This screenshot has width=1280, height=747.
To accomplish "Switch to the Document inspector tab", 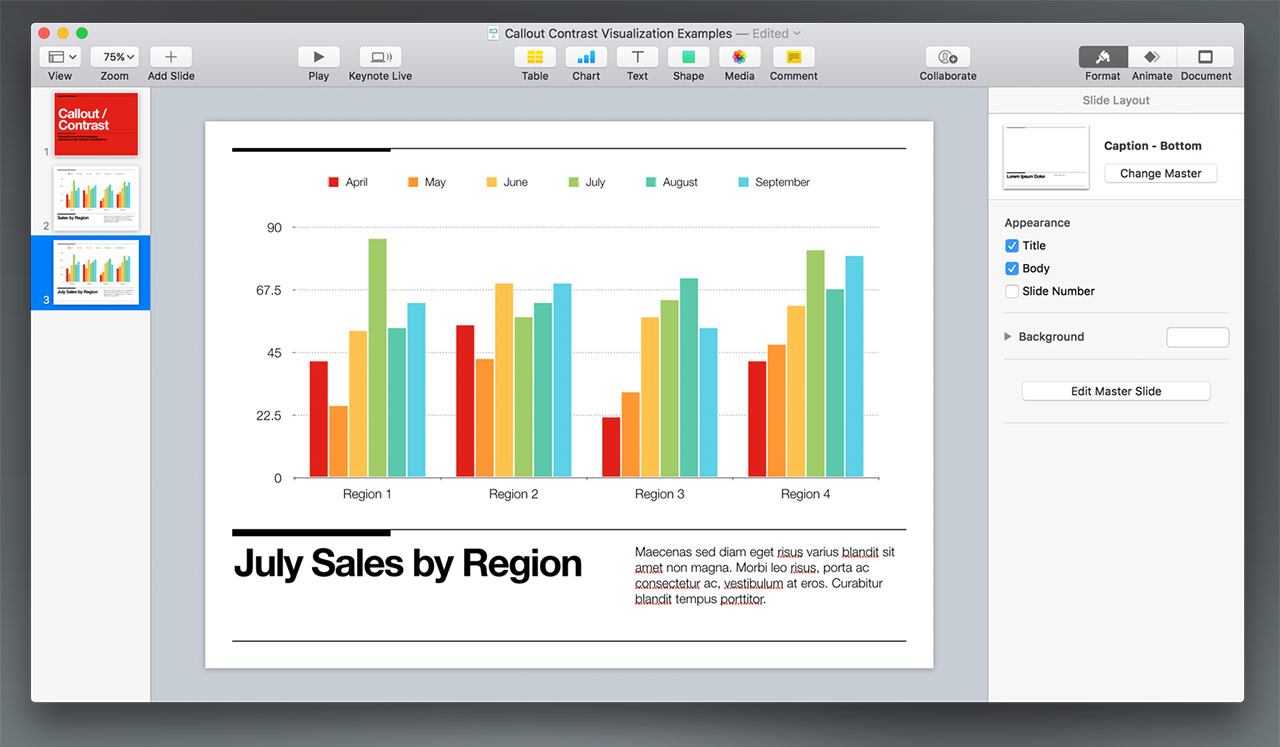I will 1205,58.
